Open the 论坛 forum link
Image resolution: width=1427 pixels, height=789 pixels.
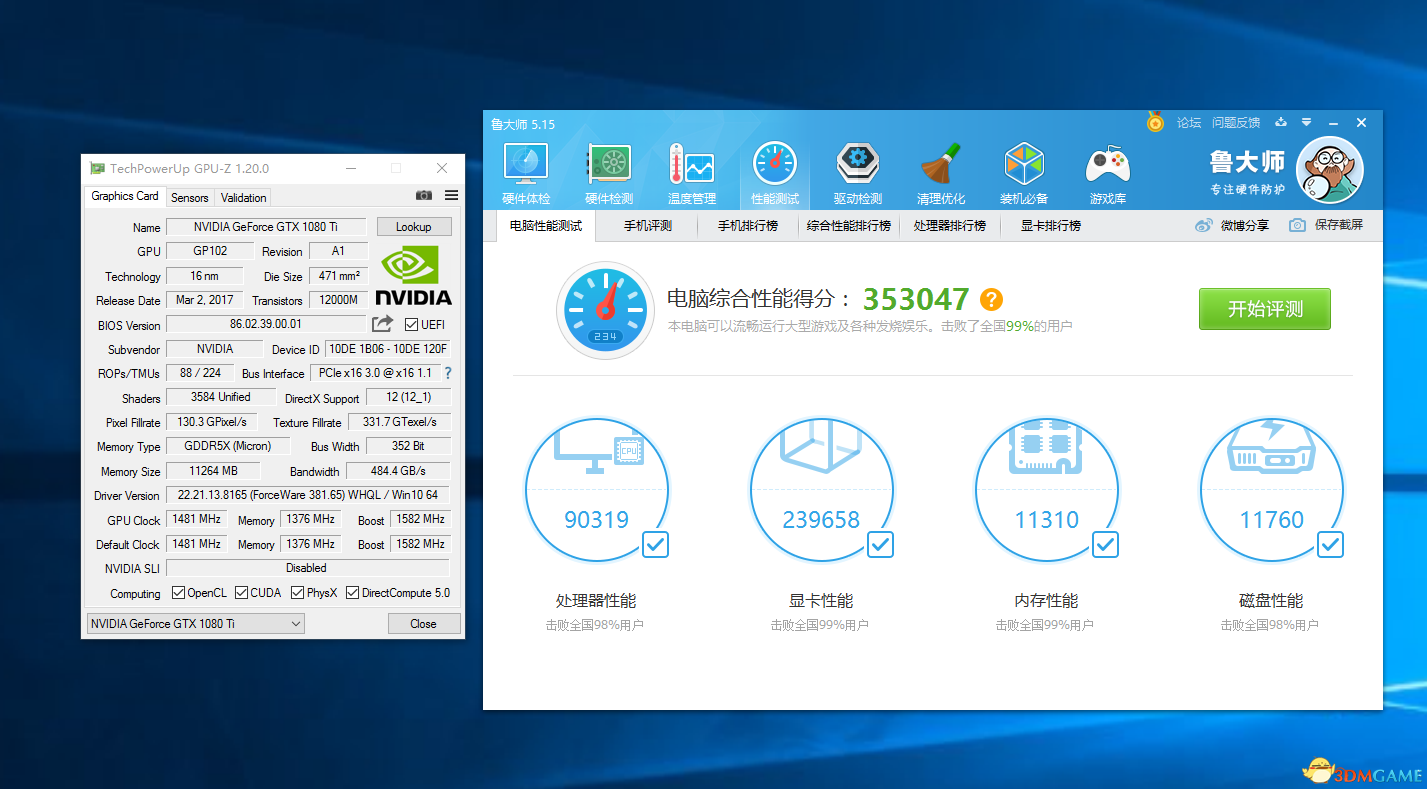pos(1189,123)
